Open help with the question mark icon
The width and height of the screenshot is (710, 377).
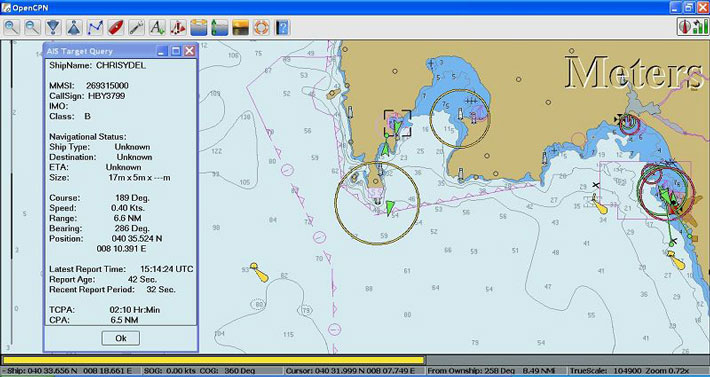[282, 28]
